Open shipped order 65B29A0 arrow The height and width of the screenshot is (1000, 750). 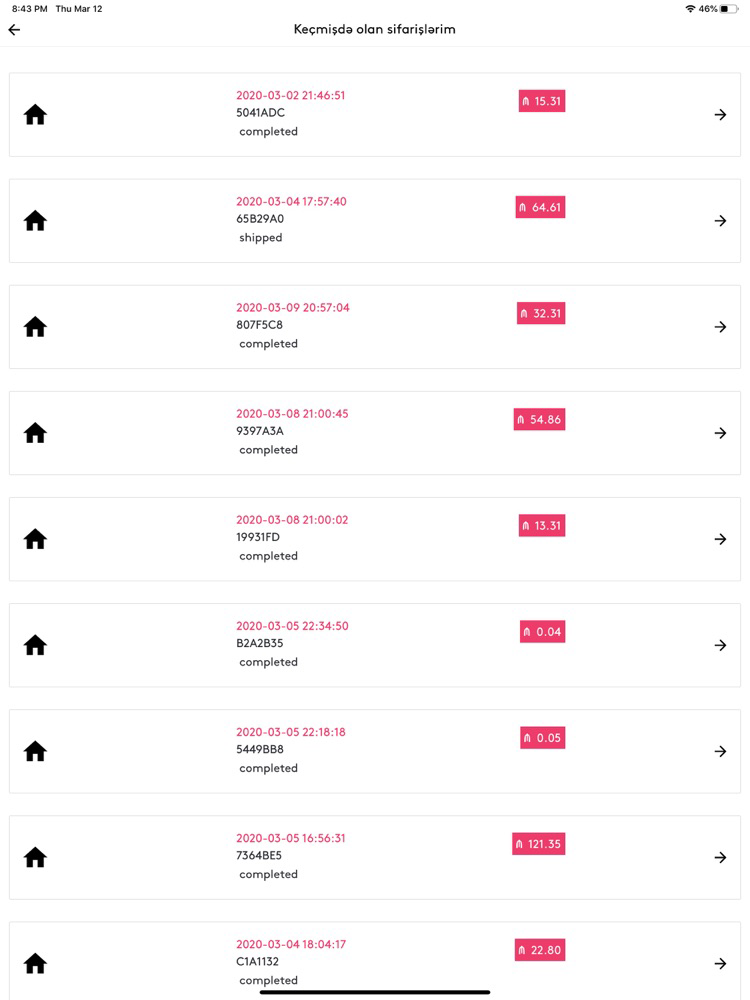tap(720, 221)
